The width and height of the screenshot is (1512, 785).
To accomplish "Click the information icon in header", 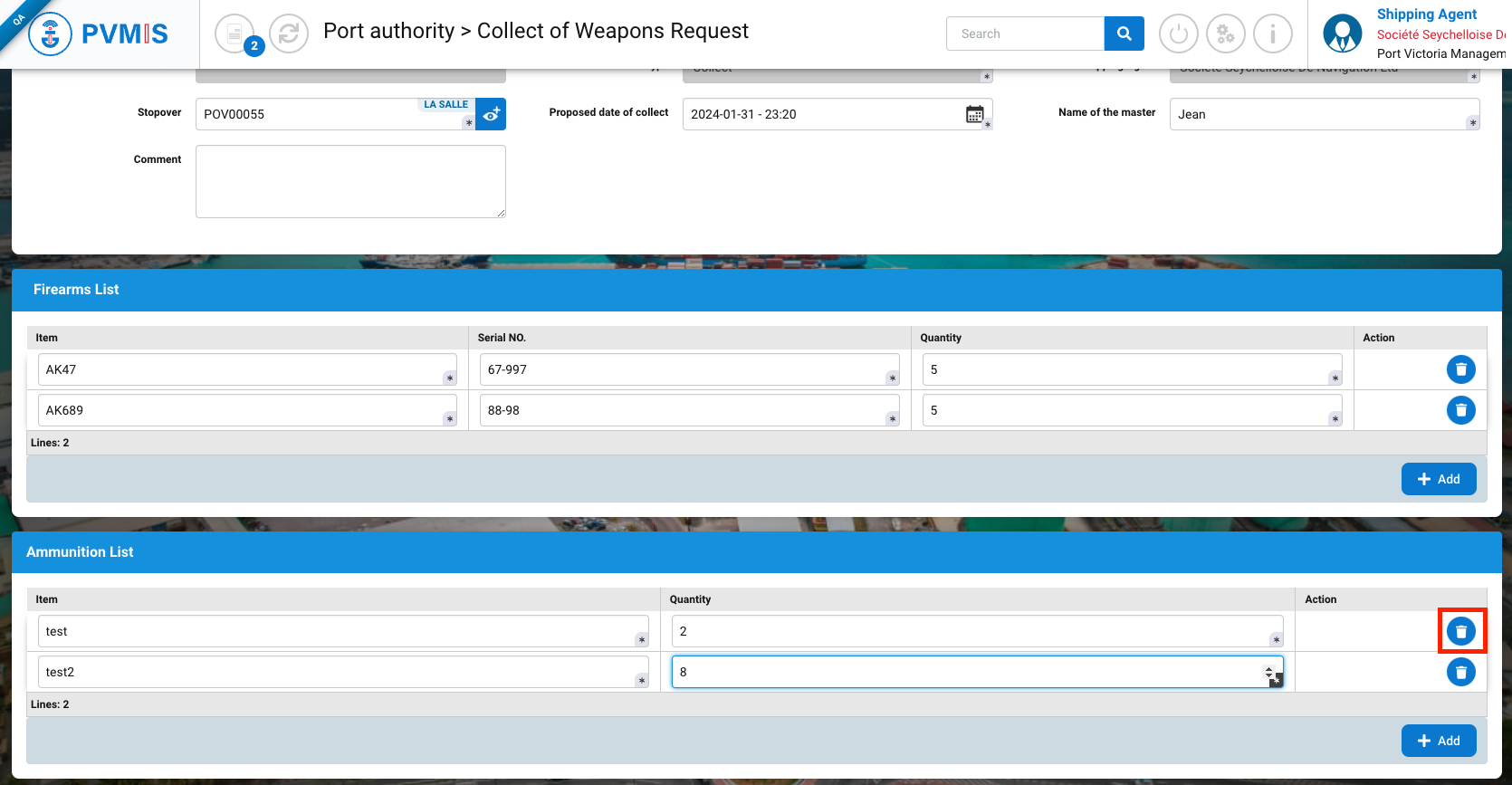I will click(x=1272, y=34).
